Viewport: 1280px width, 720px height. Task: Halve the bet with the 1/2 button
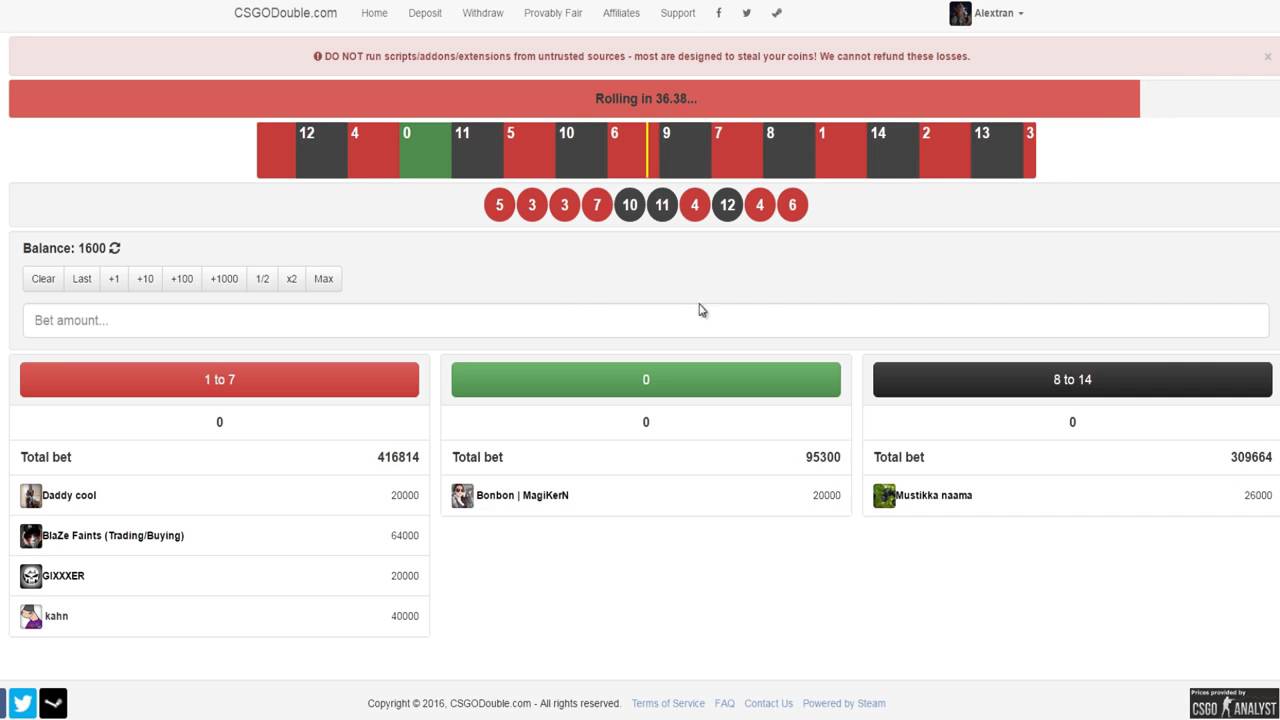click(262, 279)
